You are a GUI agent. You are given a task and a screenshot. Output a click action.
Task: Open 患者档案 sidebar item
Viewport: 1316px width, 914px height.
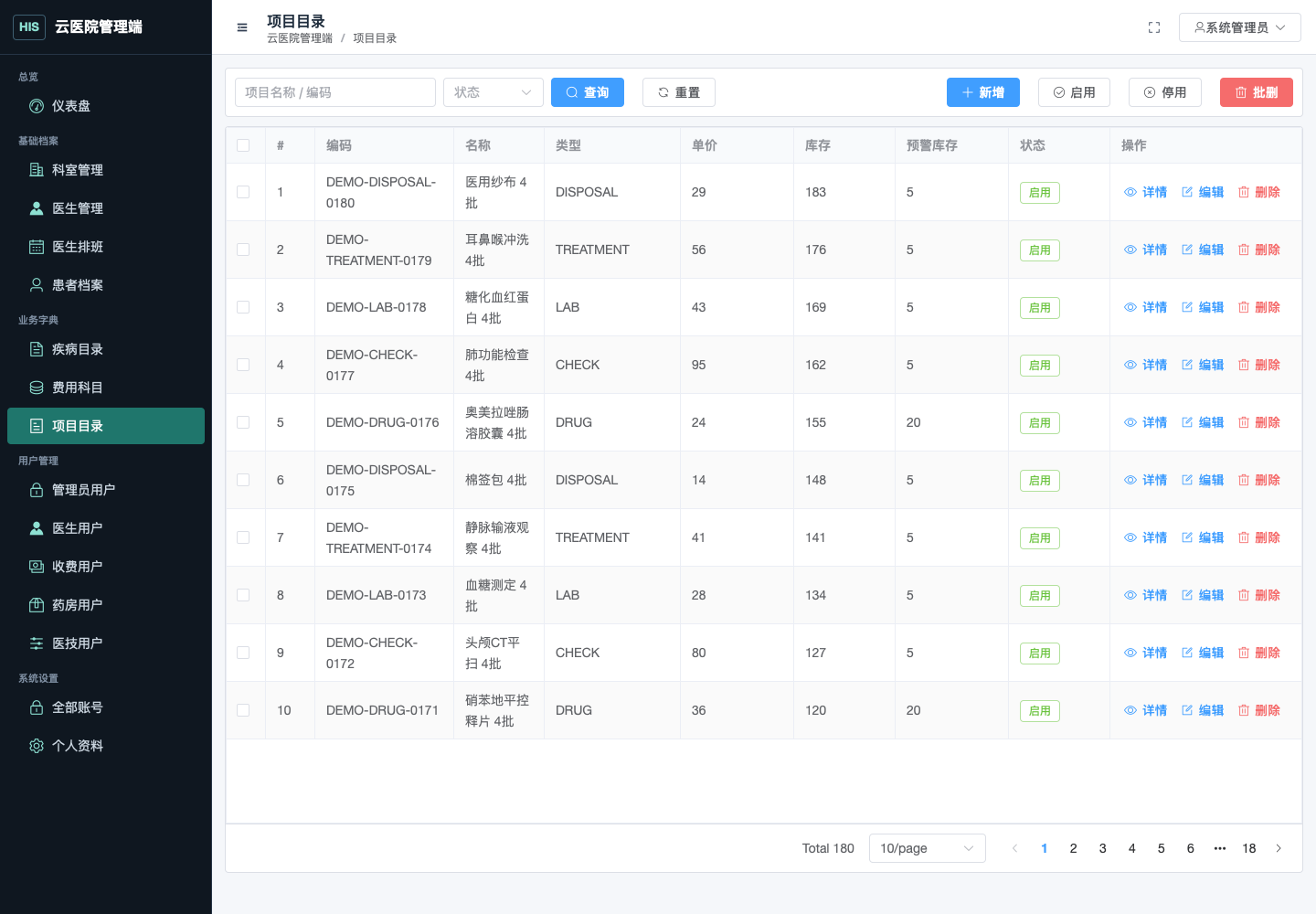[106, 285]
